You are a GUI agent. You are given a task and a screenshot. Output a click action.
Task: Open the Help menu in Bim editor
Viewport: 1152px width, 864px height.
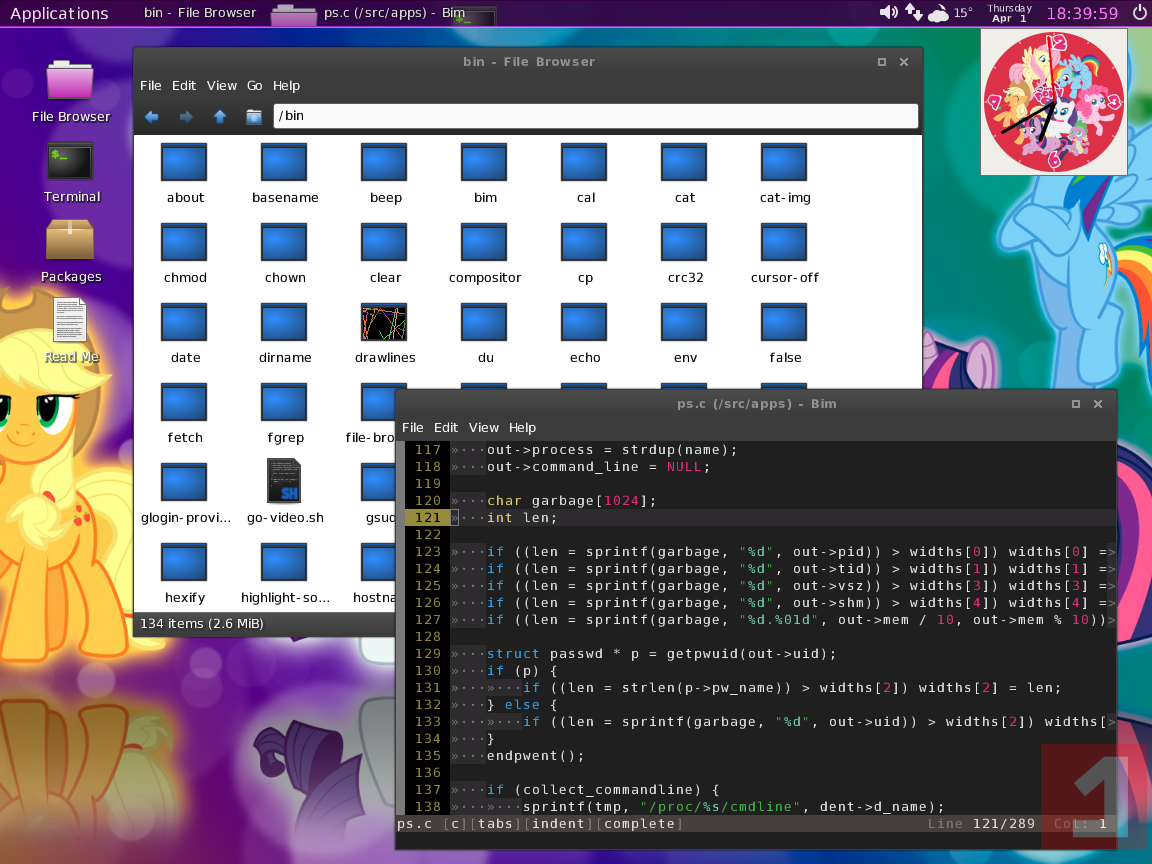(522, 428)
